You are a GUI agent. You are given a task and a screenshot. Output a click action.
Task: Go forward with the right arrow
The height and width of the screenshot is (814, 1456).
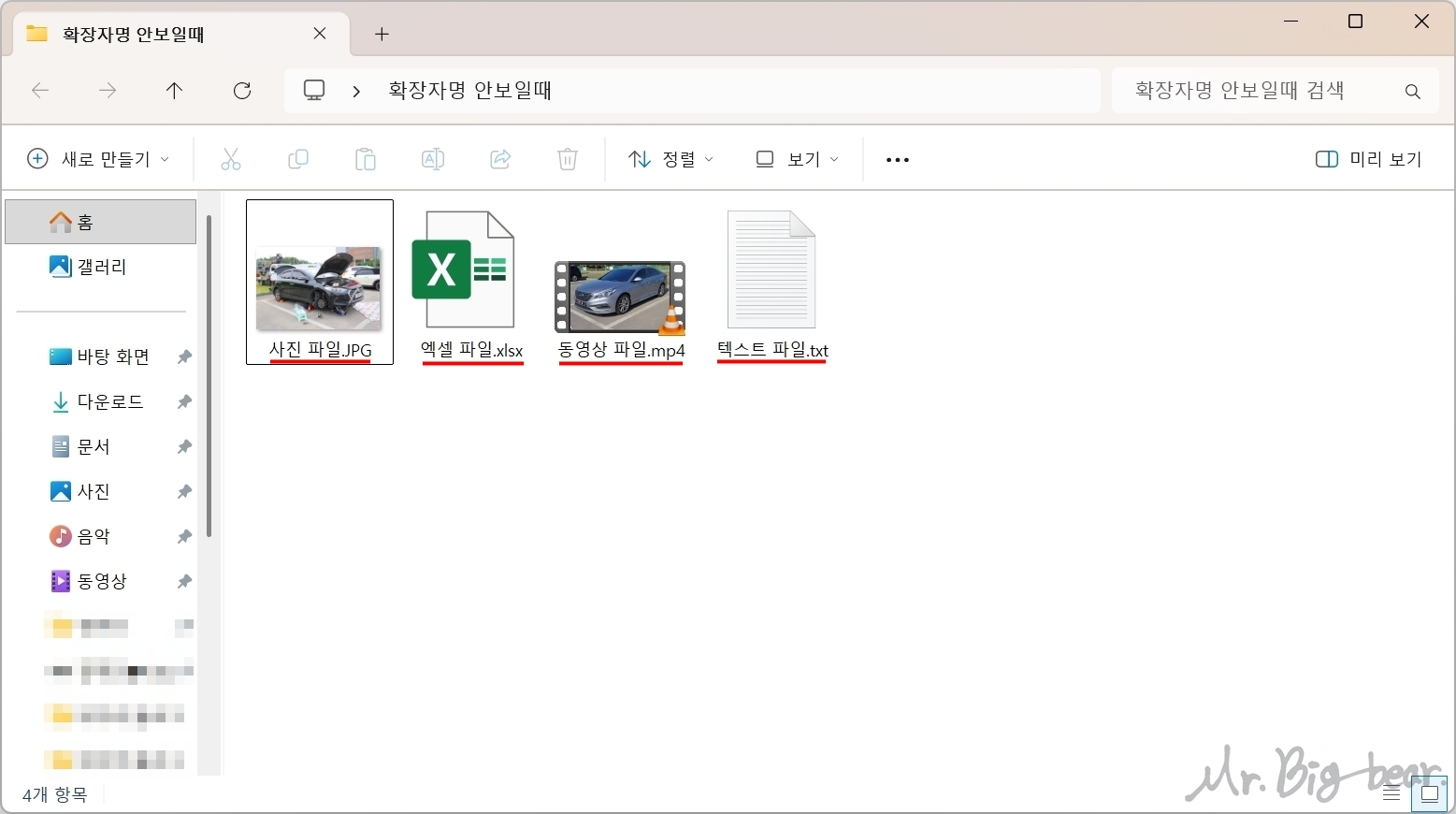[108, 91]
